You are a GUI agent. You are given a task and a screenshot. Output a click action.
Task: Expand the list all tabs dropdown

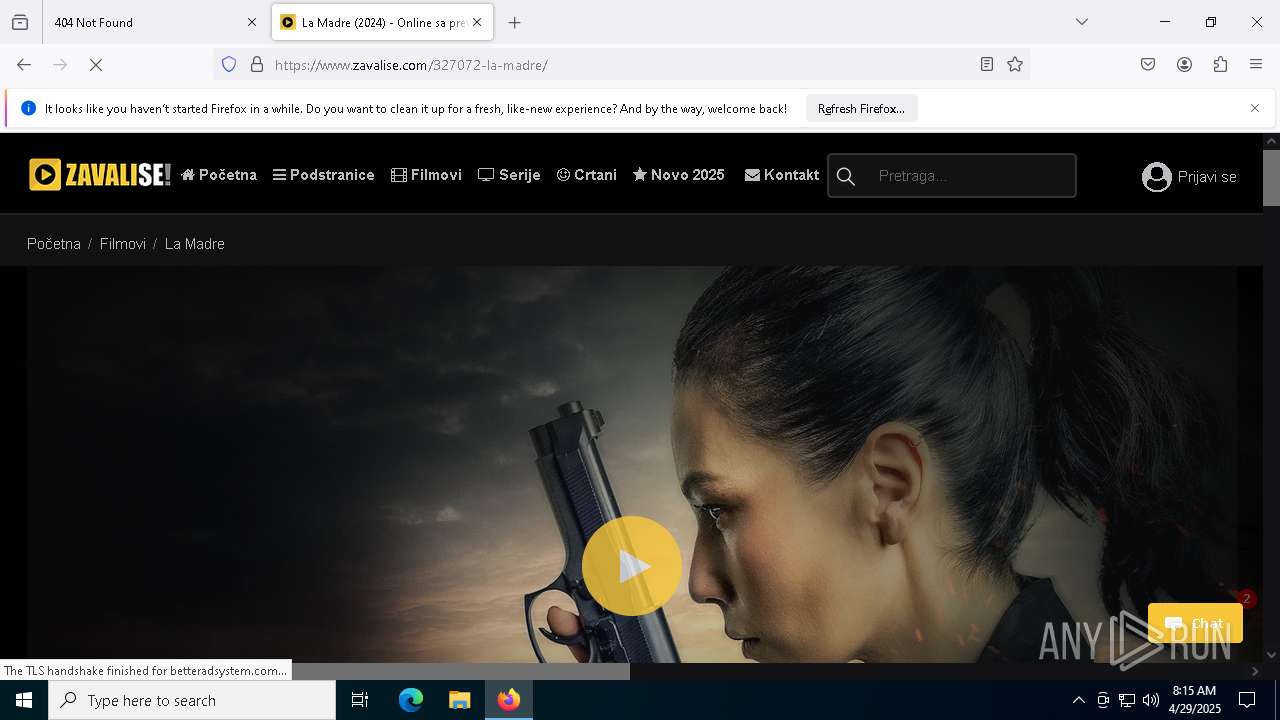coord(1082,22)
